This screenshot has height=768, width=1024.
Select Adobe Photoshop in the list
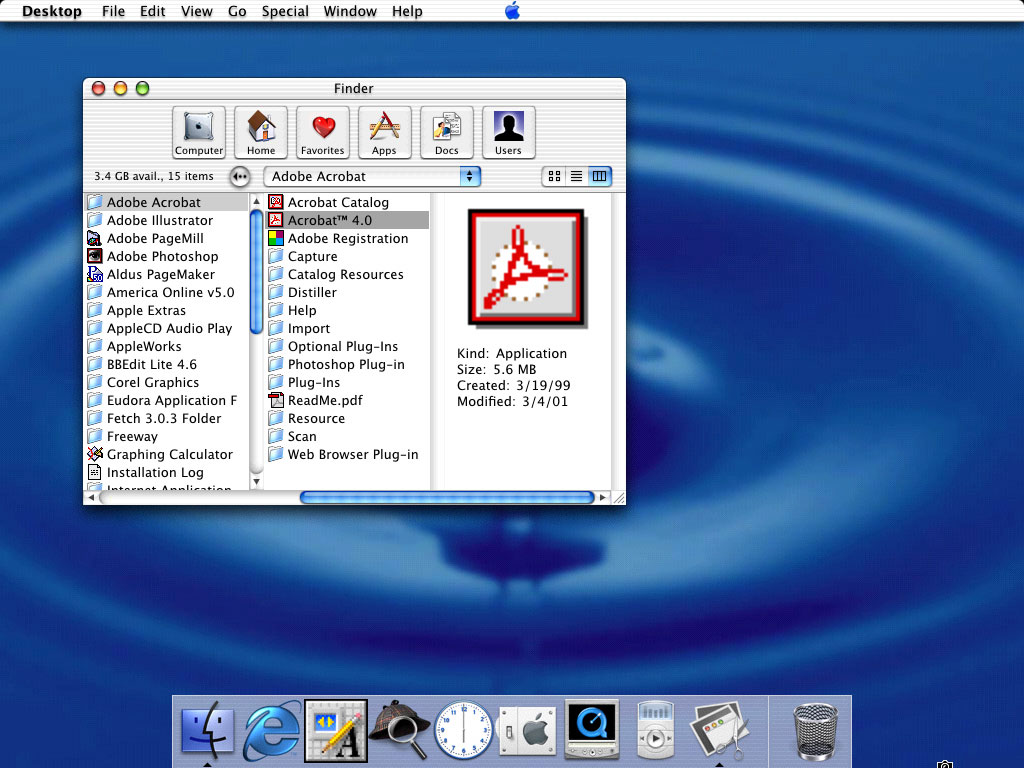coord(167,257)
